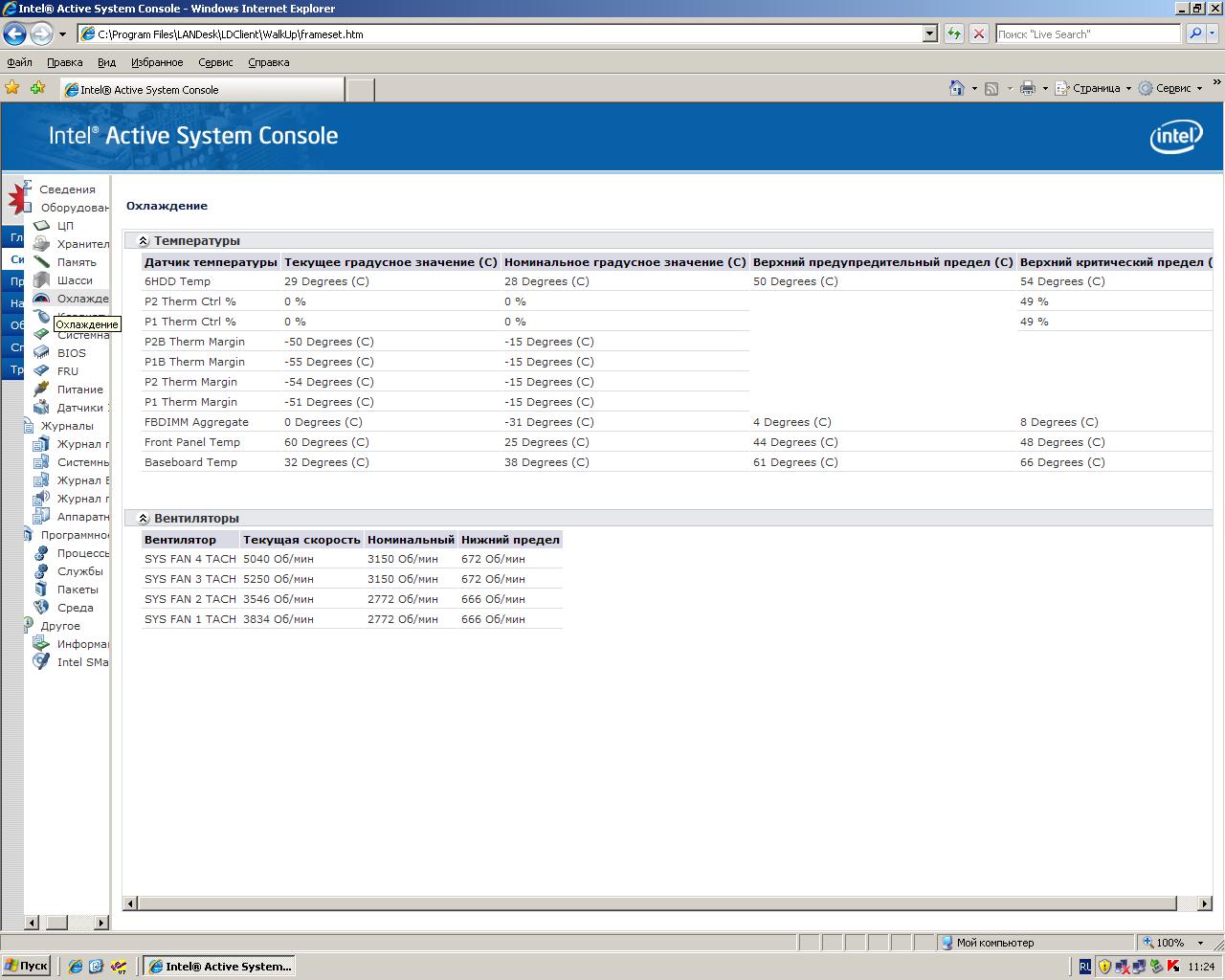Open the Справка menu

click(x=268, y=62)
